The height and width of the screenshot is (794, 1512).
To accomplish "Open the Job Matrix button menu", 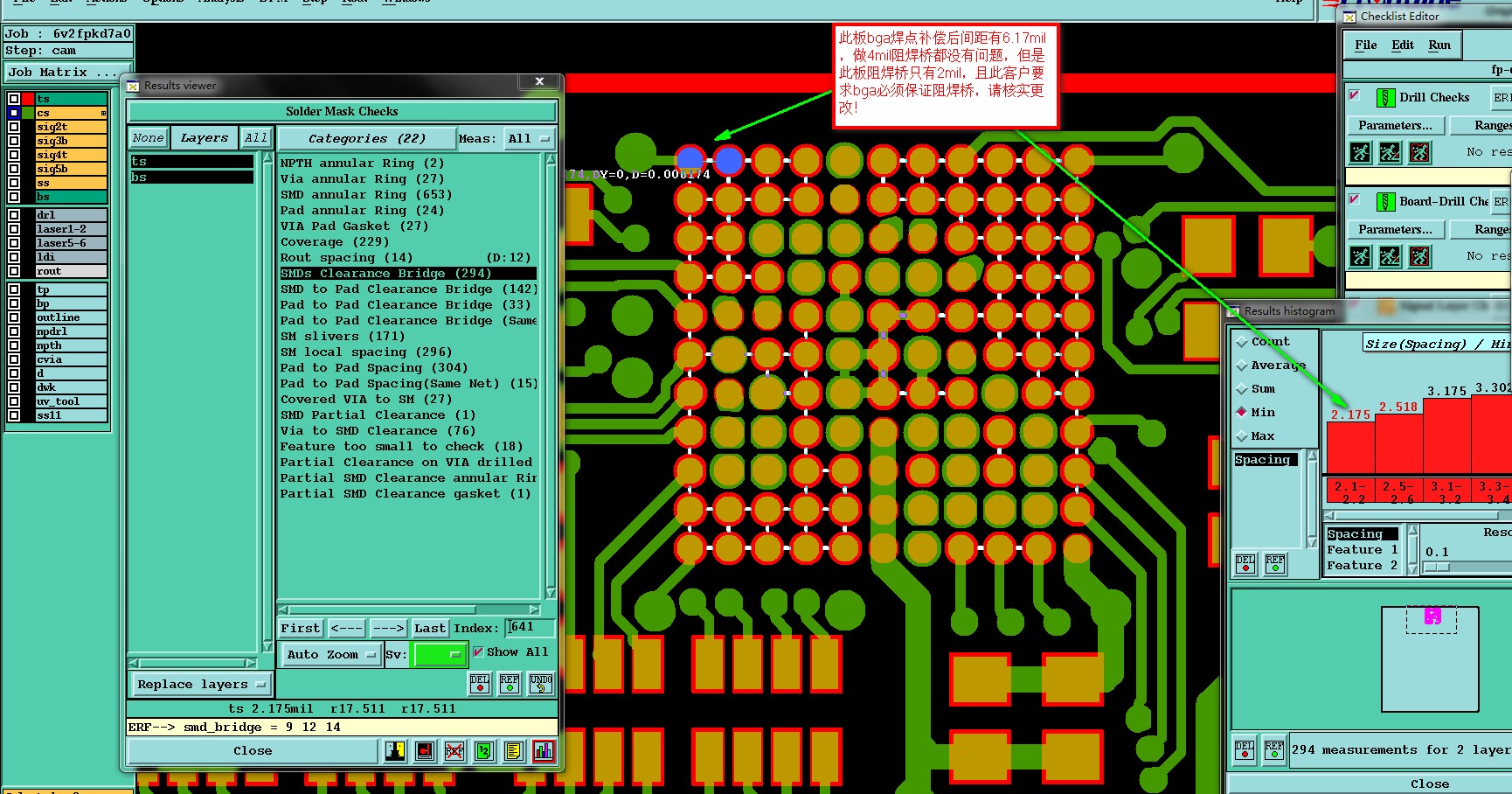I will tap(68, 73).
